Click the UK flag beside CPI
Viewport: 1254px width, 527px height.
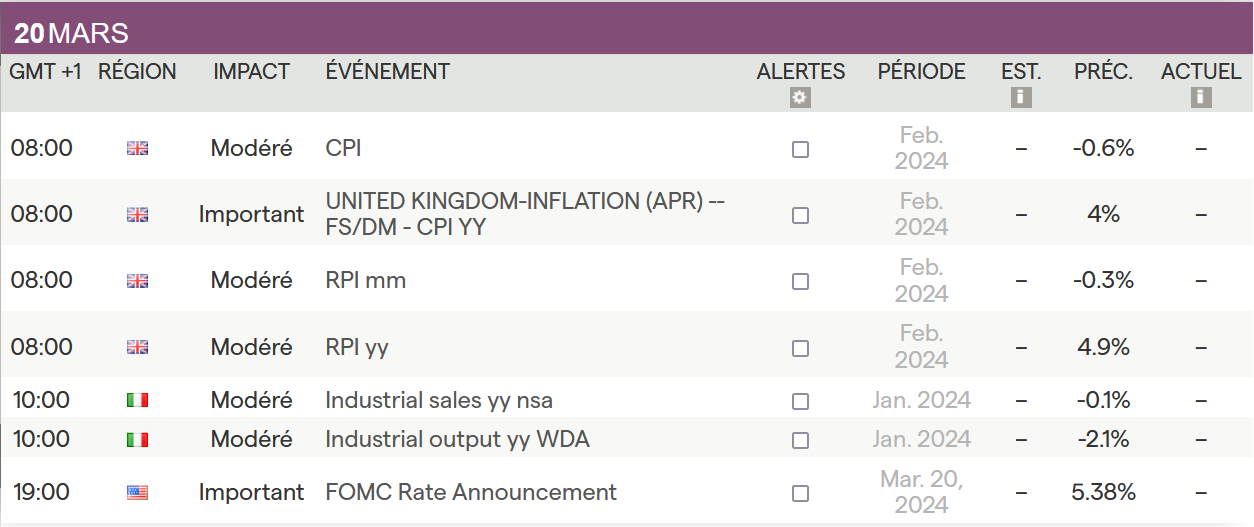pos(137,149)
